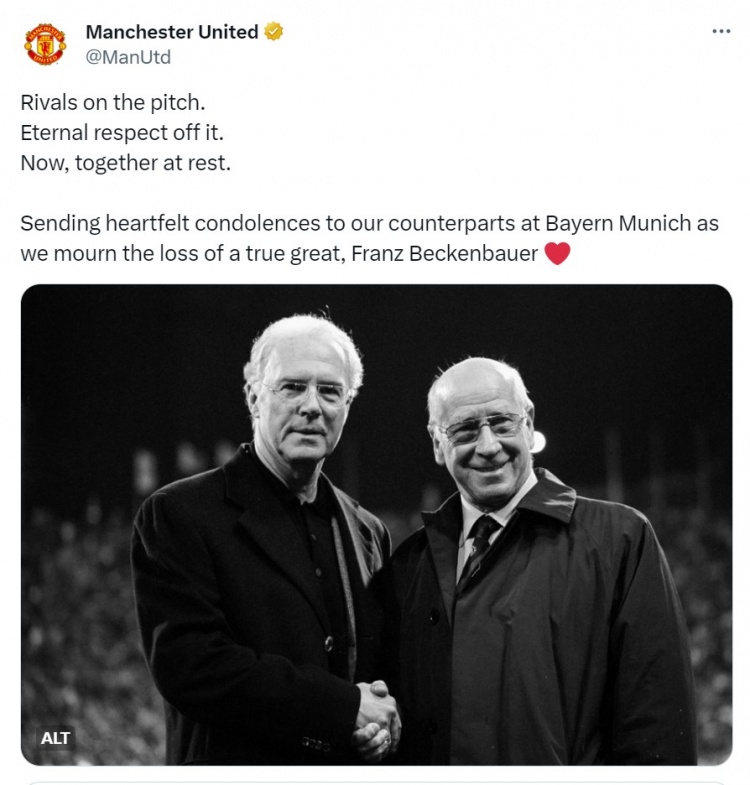Click the gold verified badge
Viewport: 750px width, 785px height.
[273, 32]
